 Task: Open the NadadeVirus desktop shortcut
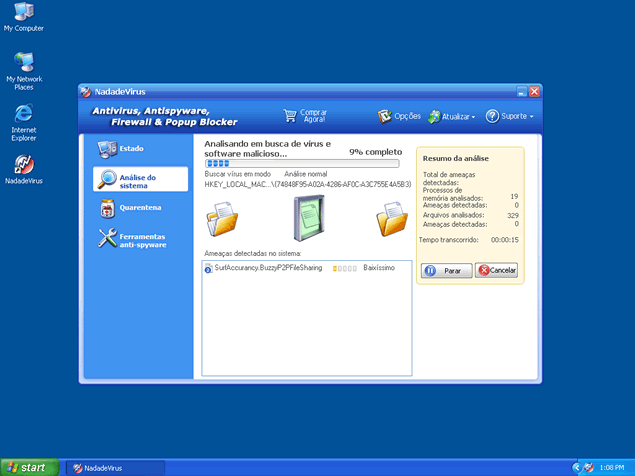[x=24, y=169]
